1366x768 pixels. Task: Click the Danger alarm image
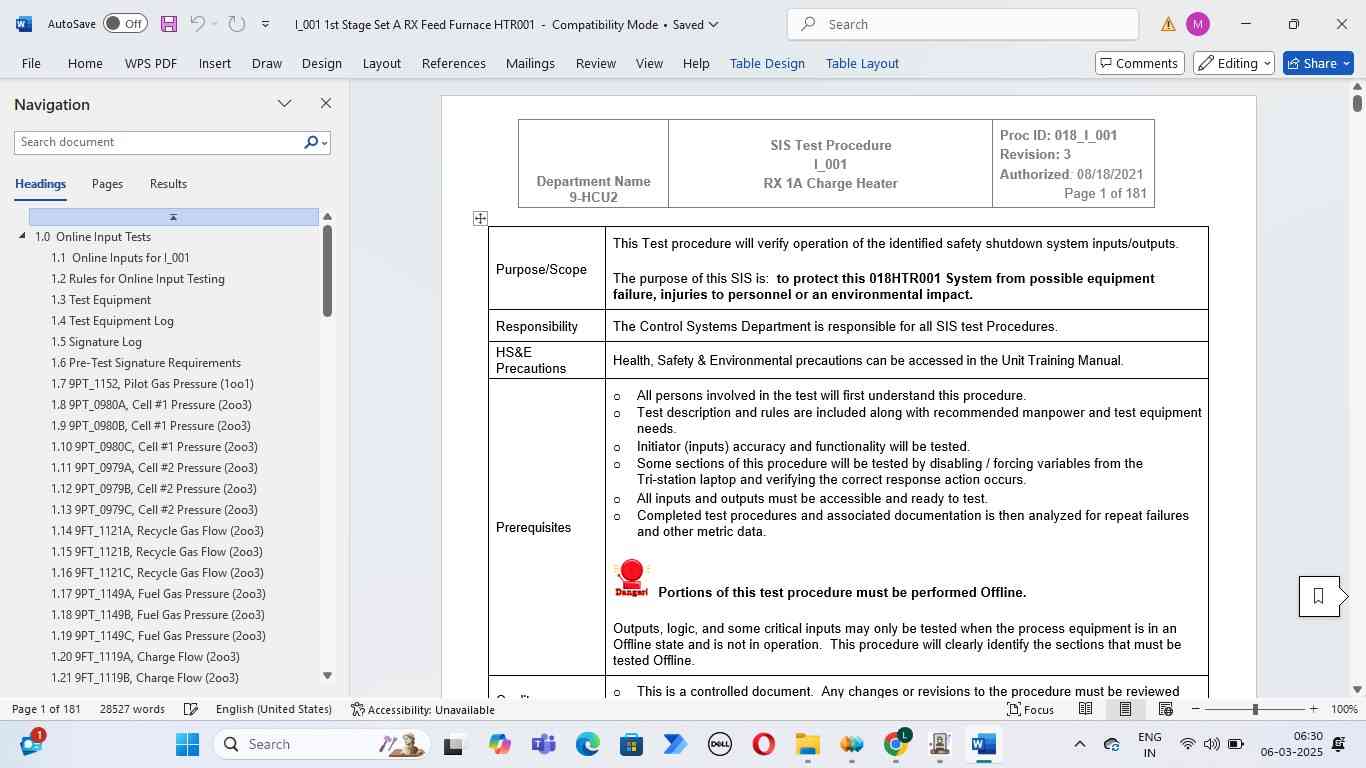click(632, 579)
